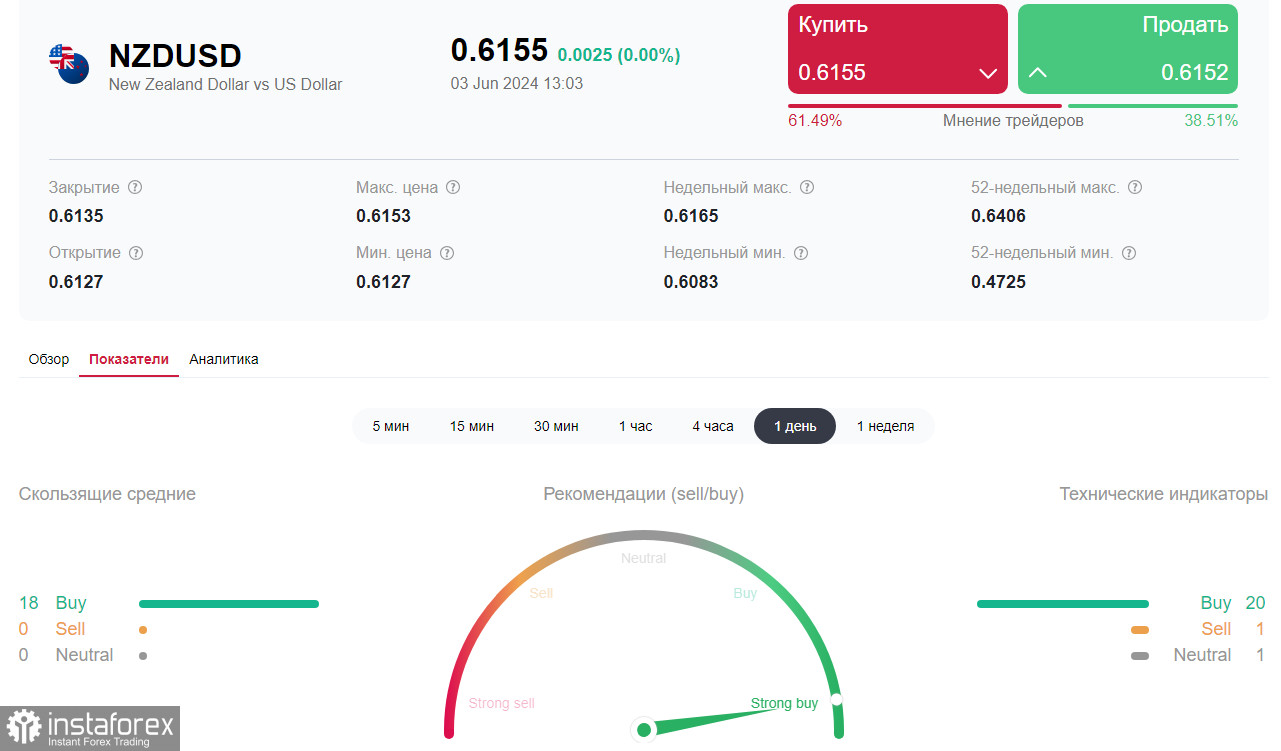Click the technical indicators orange Sell bar
1281x751 pixels.
1140,630
